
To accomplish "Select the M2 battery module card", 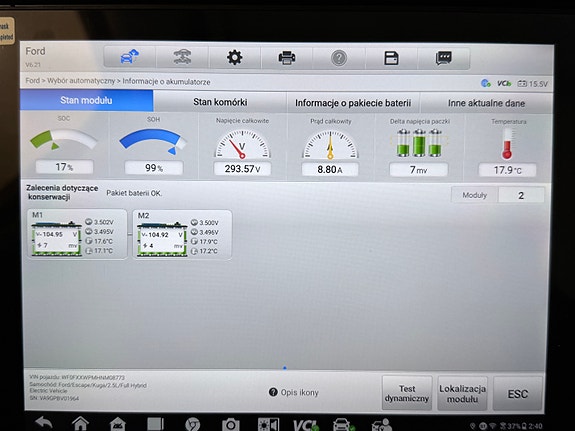I will tap(182, 235).
